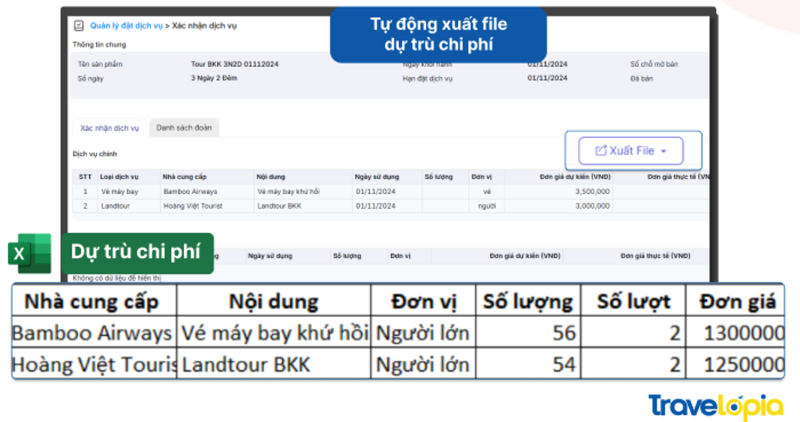Click the Excel quantity cell 54

[528, 364]
